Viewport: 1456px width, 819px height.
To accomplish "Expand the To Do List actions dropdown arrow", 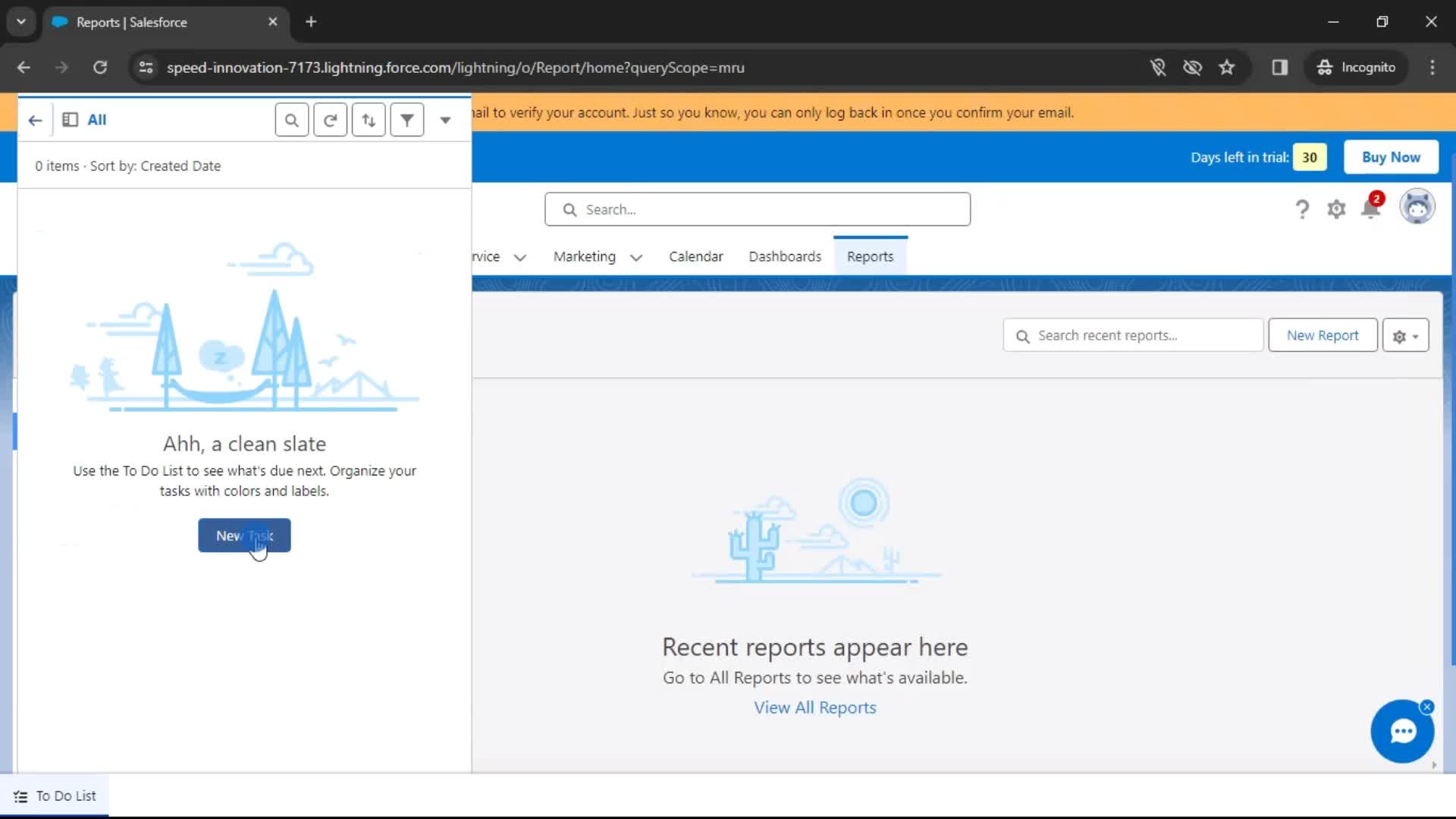I will click(445, 120).
